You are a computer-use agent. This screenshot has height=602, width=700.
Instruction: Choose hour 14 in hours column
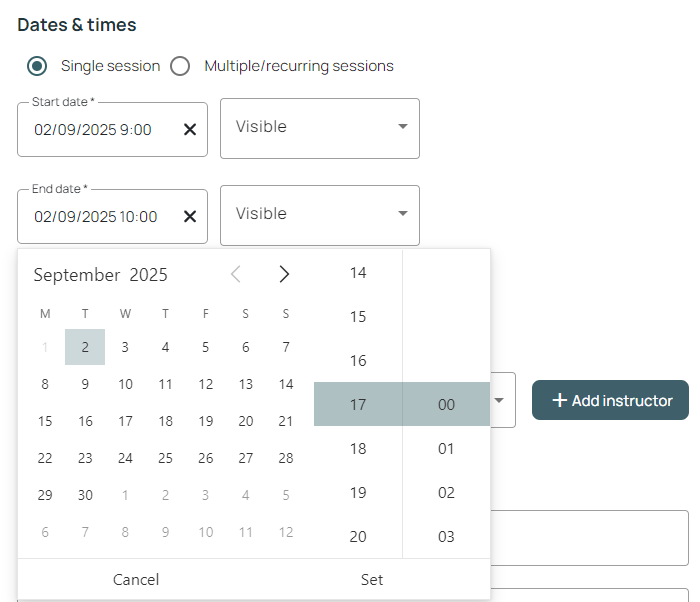pos(358,273)
